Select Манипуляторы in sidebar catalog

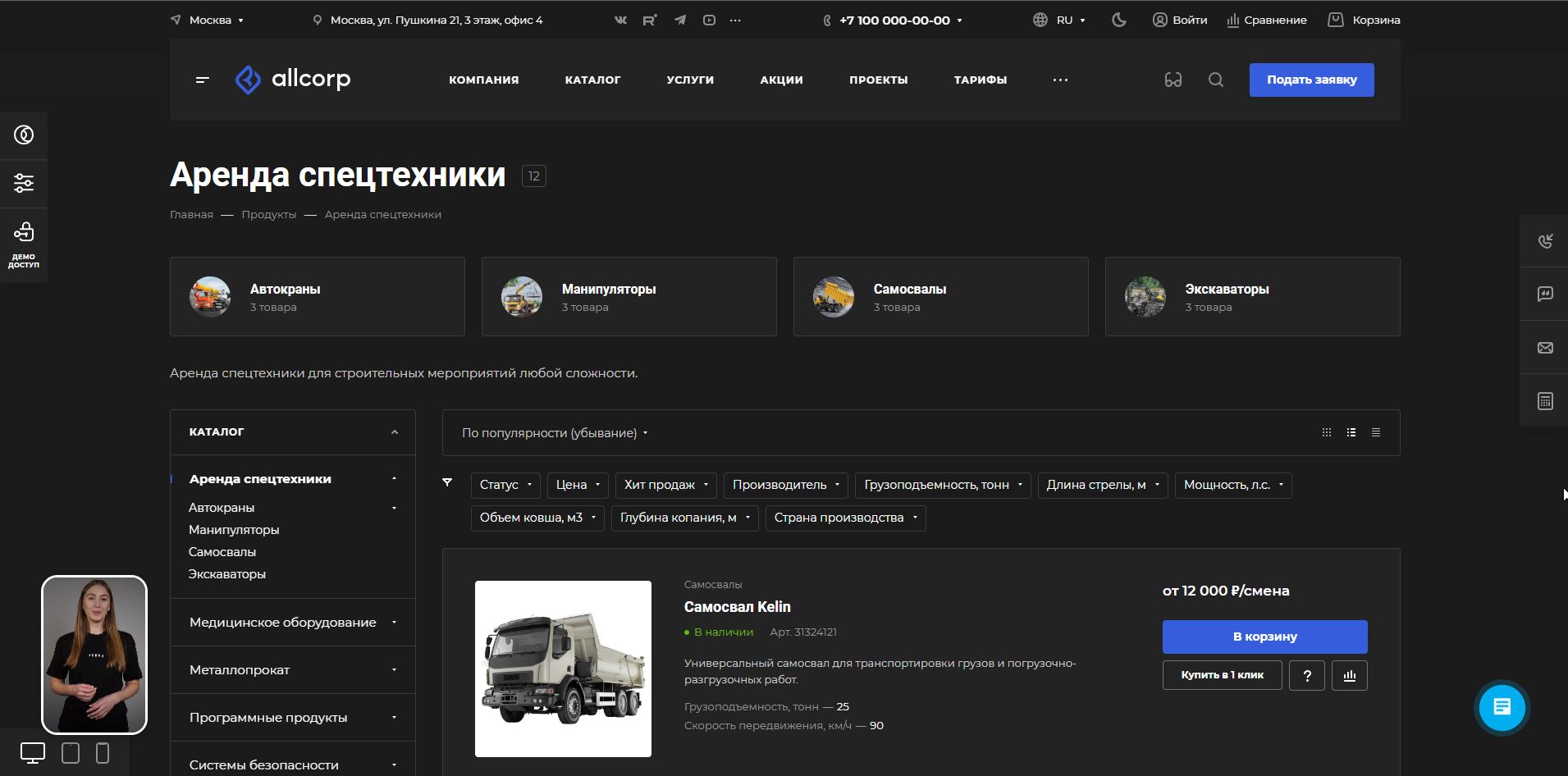(234, 530)
